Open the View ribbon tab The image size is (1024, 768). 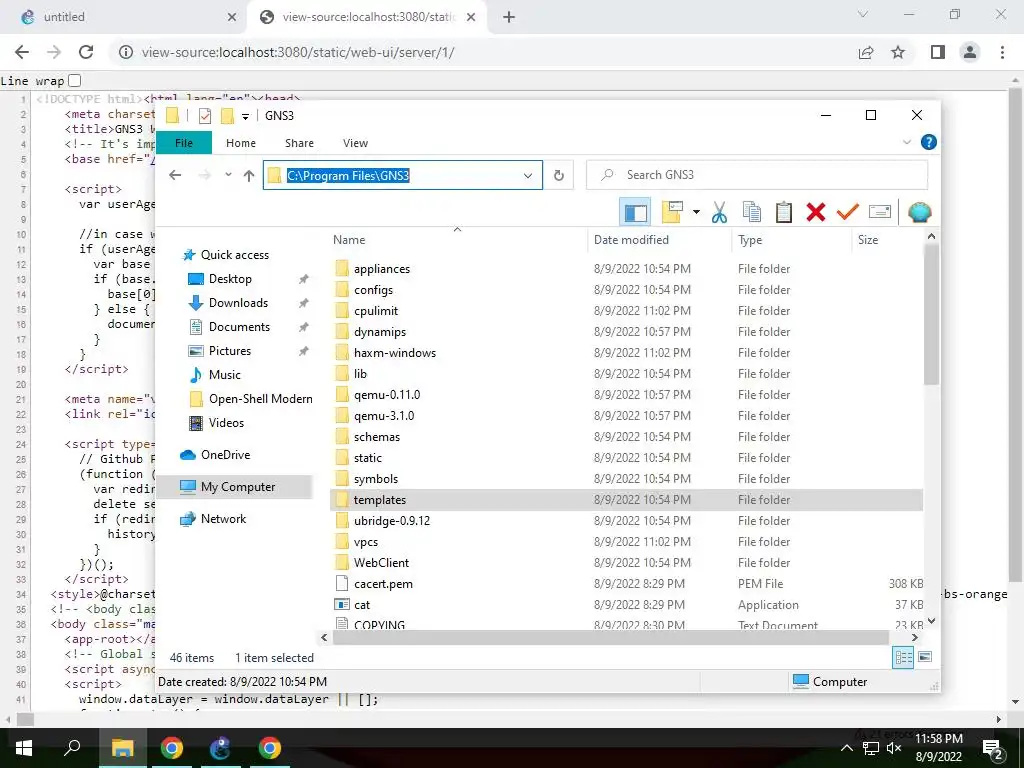click(x=355, y=143)
